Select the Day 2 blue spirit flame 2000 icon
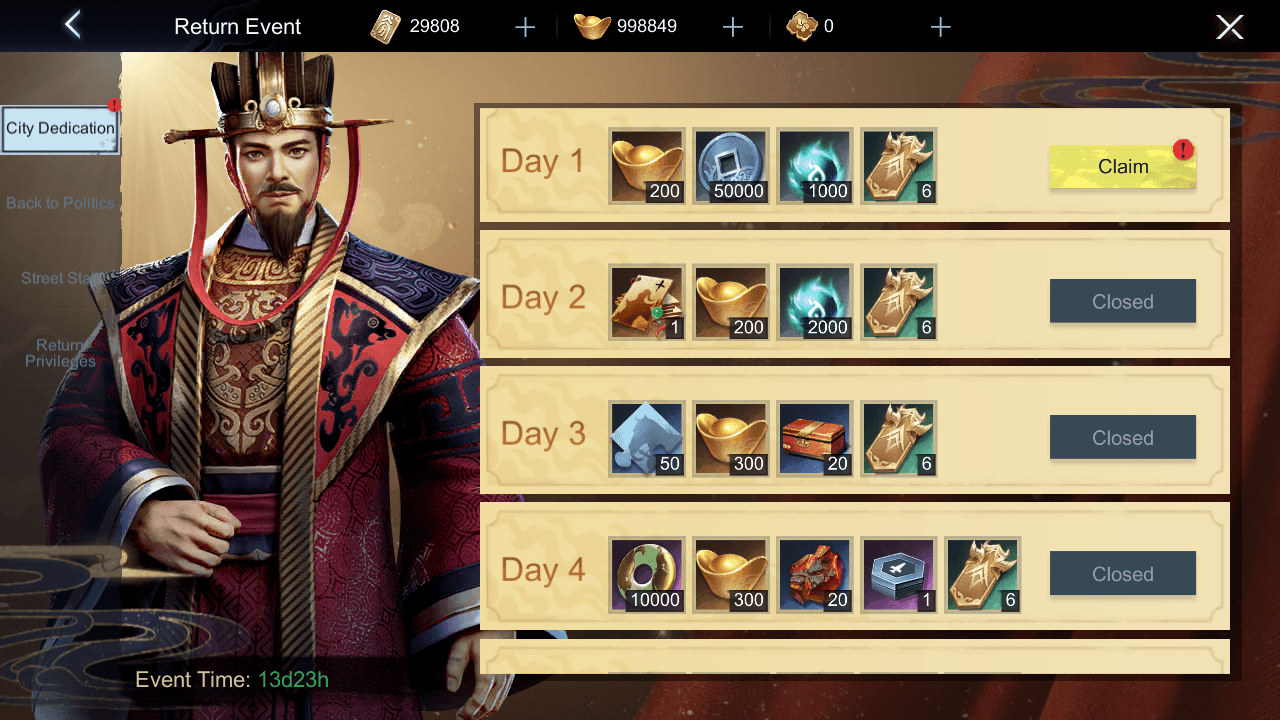This screenshot has width=1280, height=720. [x=815, y=302]
